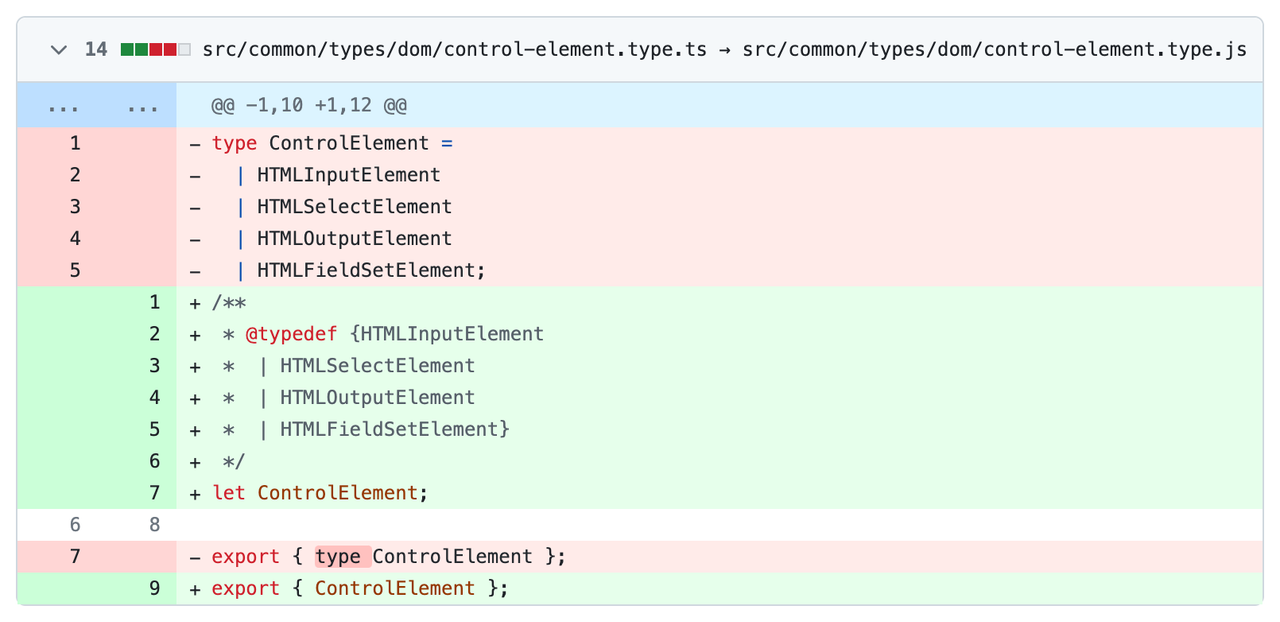Click the highlighted 'type' word in export line
Image resolution: width=1280 pixels, height=622 pixels.
(338, 557)
